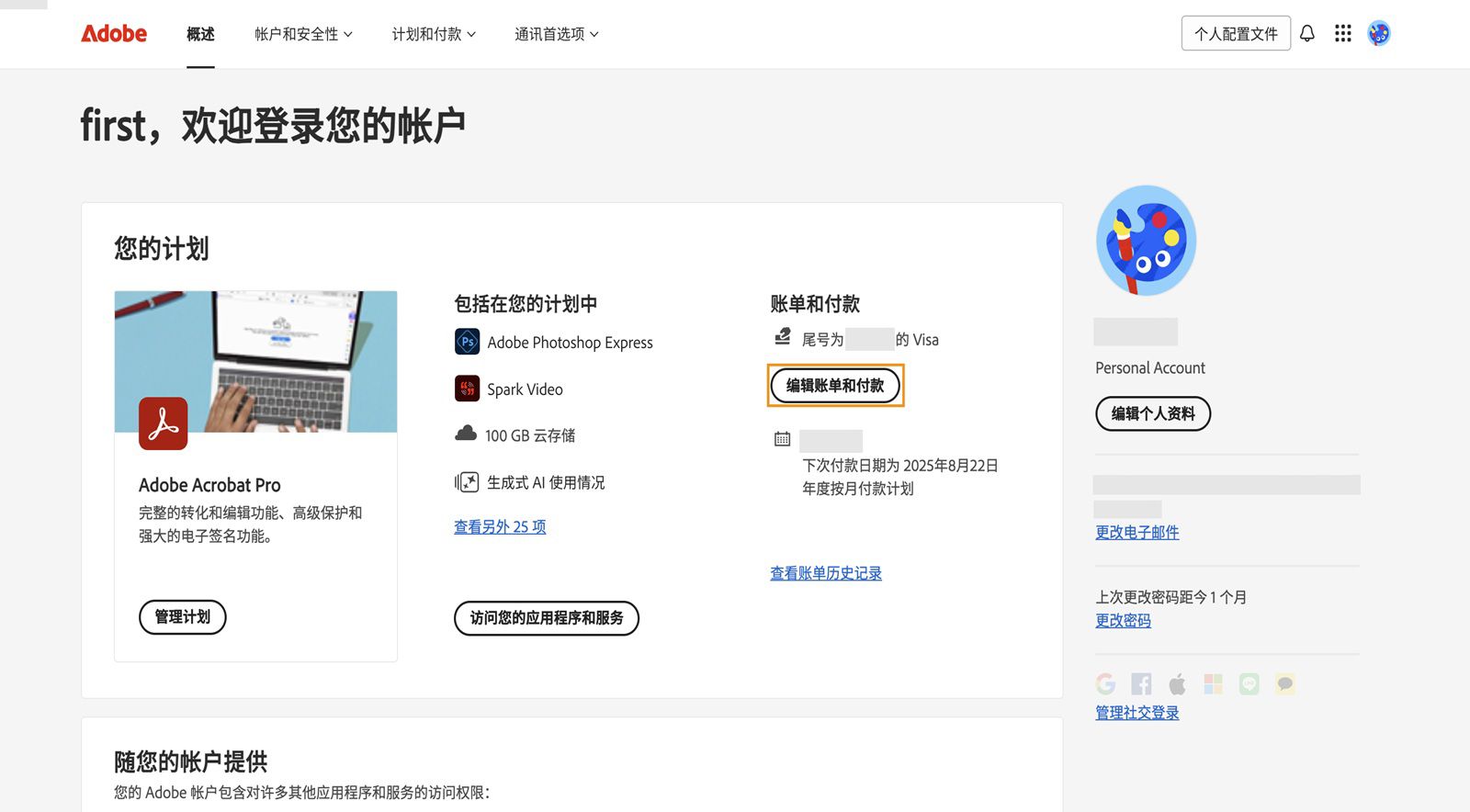Click the 管理社交登录 link
Image resolution: width=1470 pixels, height=812 pixels.
[x=1136, y=712]
